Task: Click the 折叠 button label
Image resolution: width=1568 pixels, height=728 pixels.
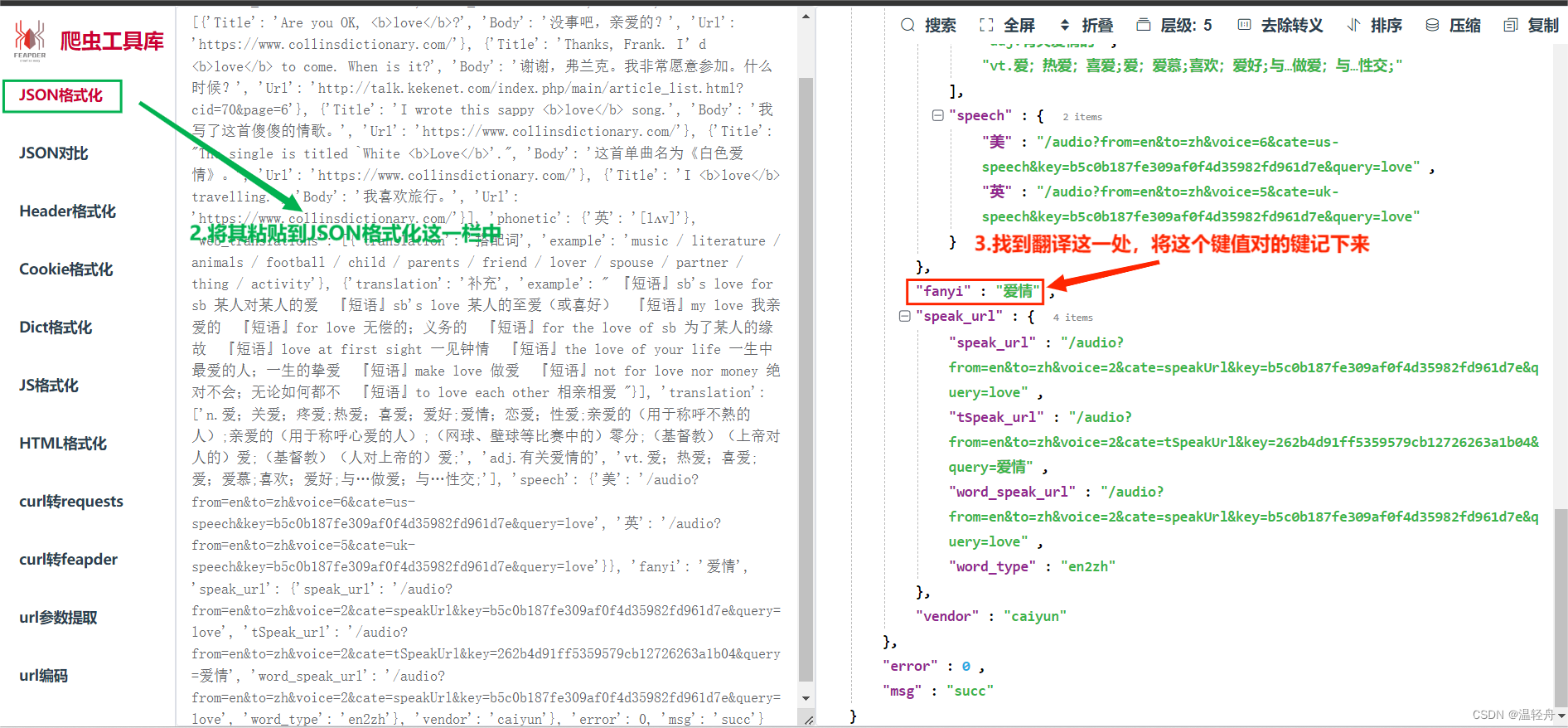Action: click(1098, 25)
